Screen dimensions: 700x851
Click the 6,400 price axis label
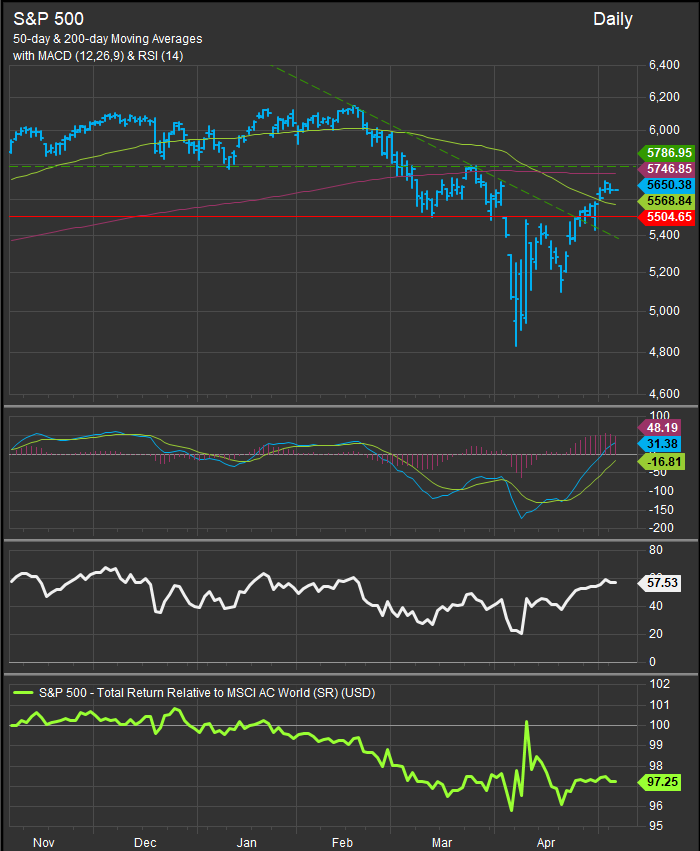coord(664,65)
